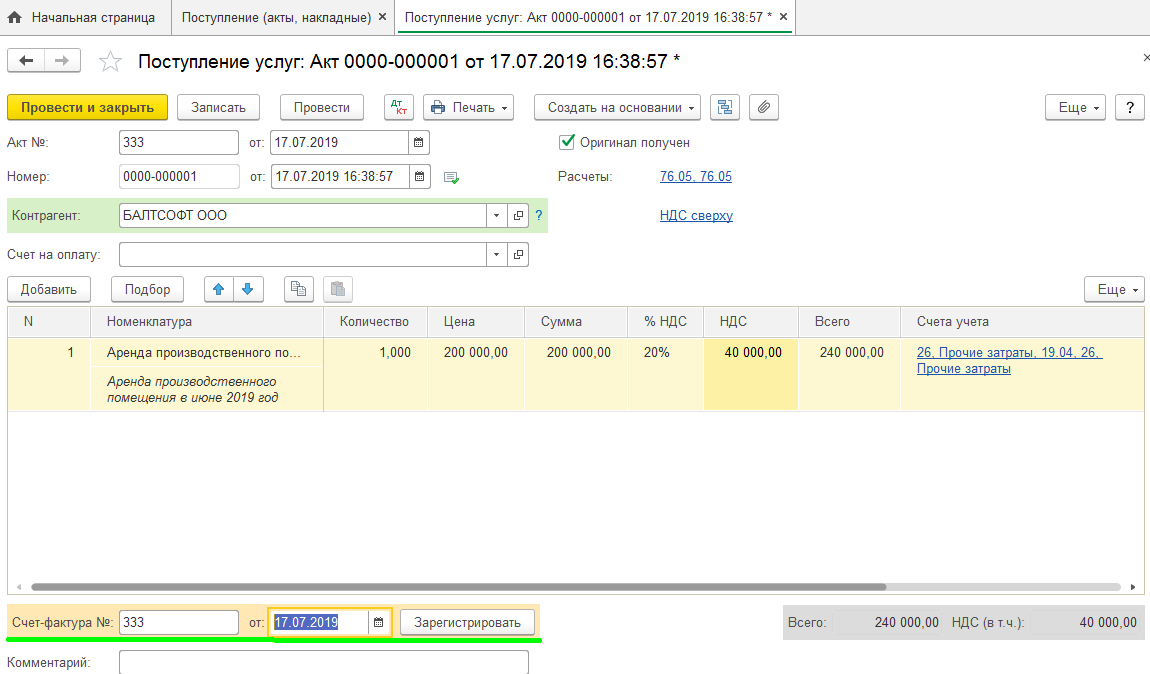Open the 76.05, 76.05 settlements link
Image resolution: width=1150 pixels, height=674 pixels.
tap(695, 177)
